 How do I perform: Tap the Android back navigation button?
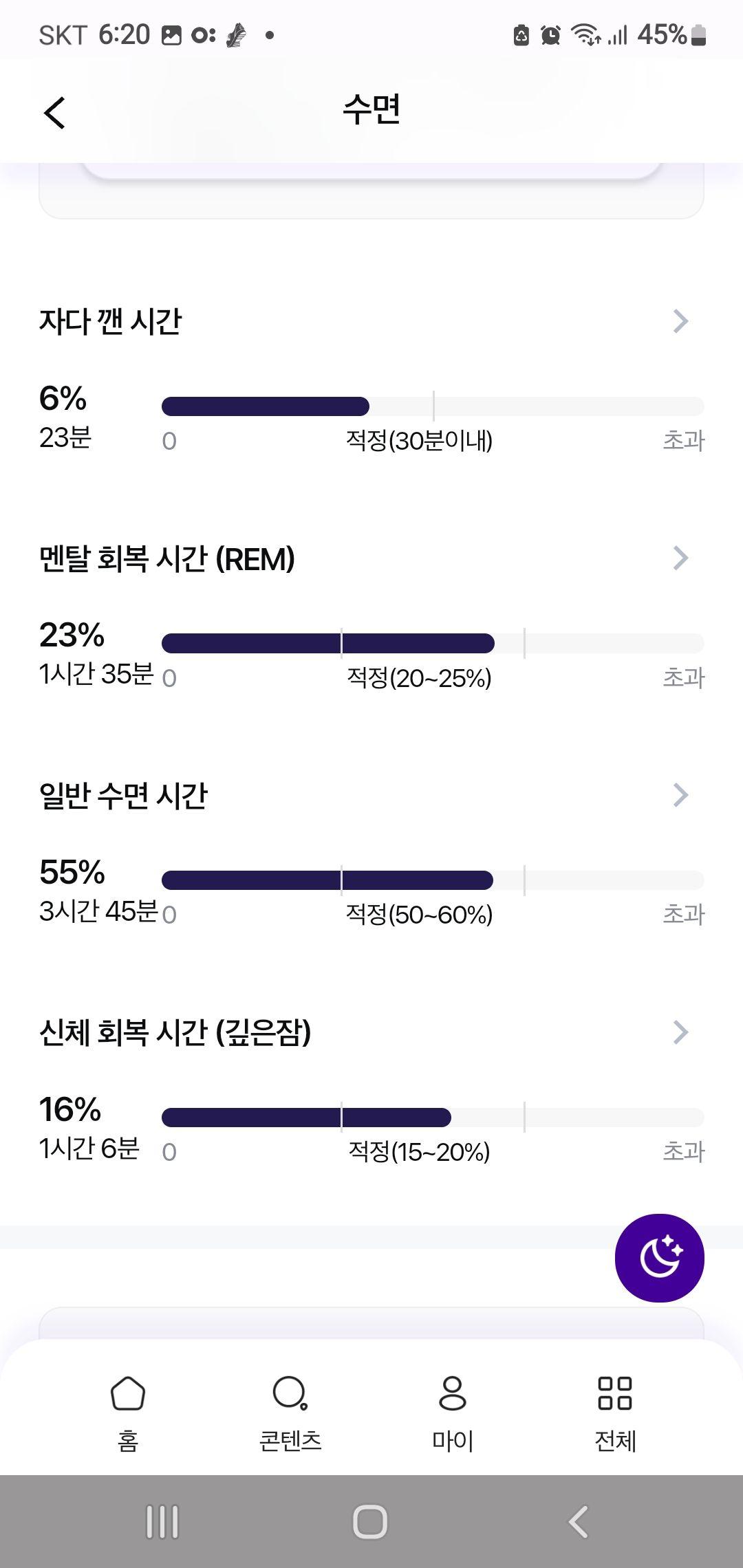click(x=579, y=1522)
